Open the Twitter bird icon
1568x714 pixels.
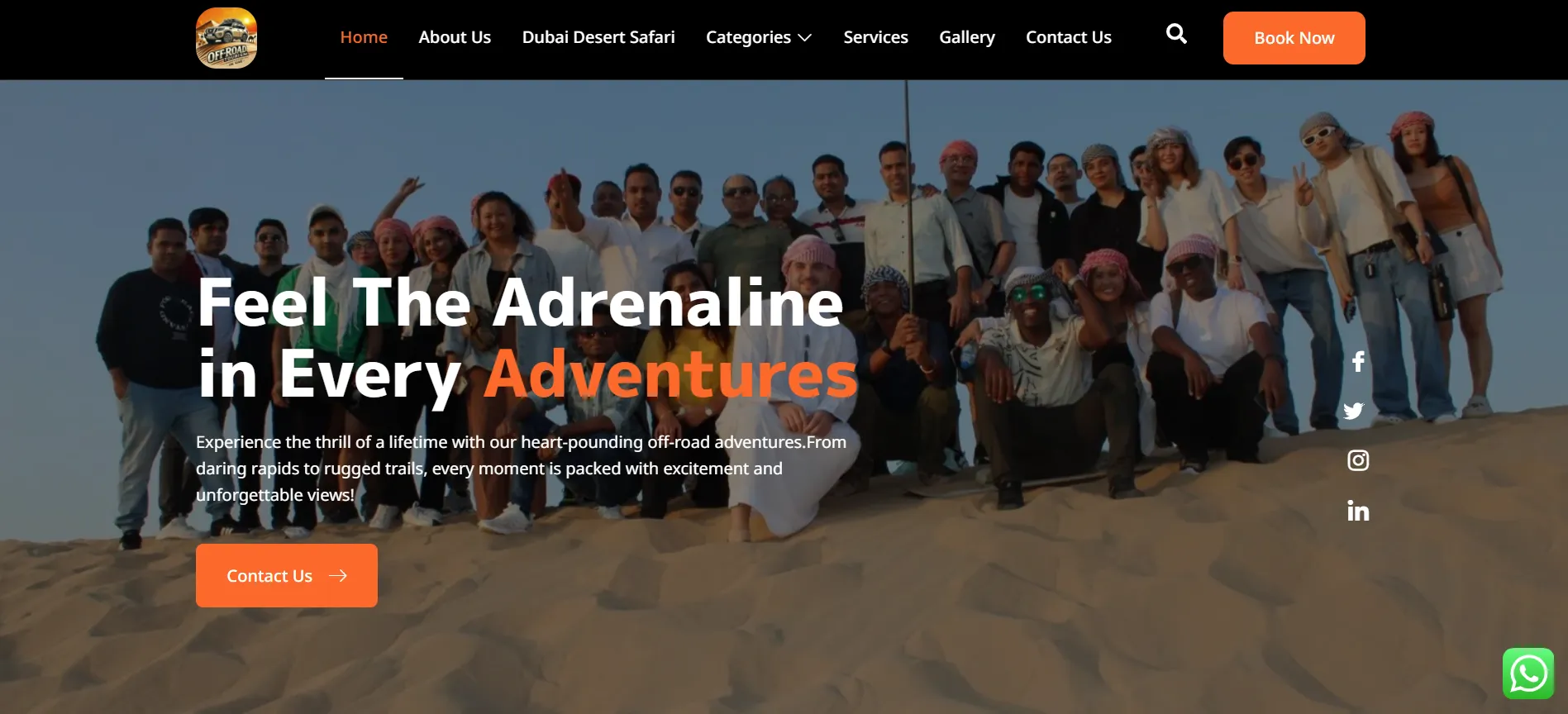[x=1354, y=411]
